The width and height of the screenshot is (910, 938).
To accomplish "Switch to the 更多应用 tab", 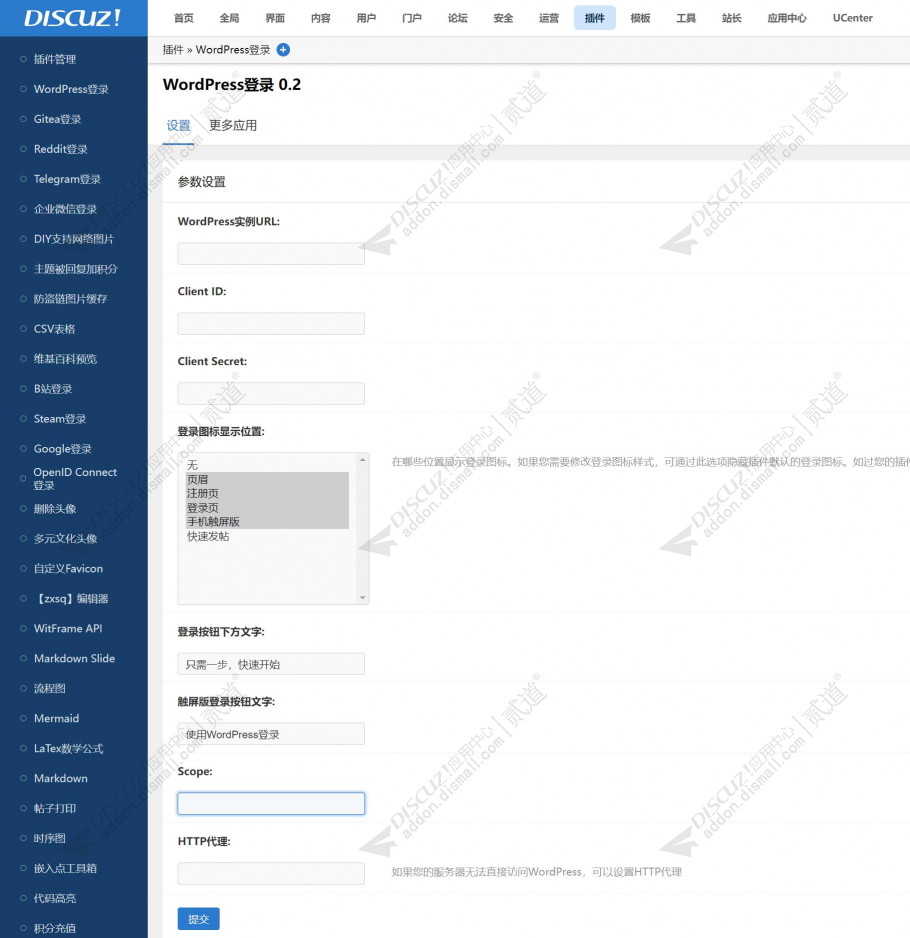I will 233,126.
